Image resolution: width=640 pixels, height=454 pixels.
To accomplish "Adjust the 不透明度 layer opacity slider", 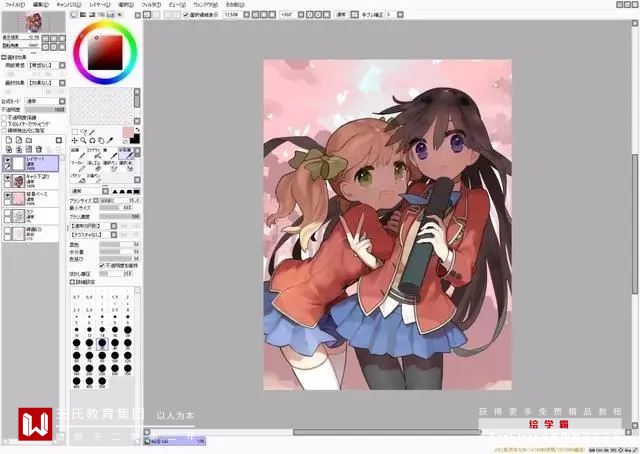I will pos(45,109).
